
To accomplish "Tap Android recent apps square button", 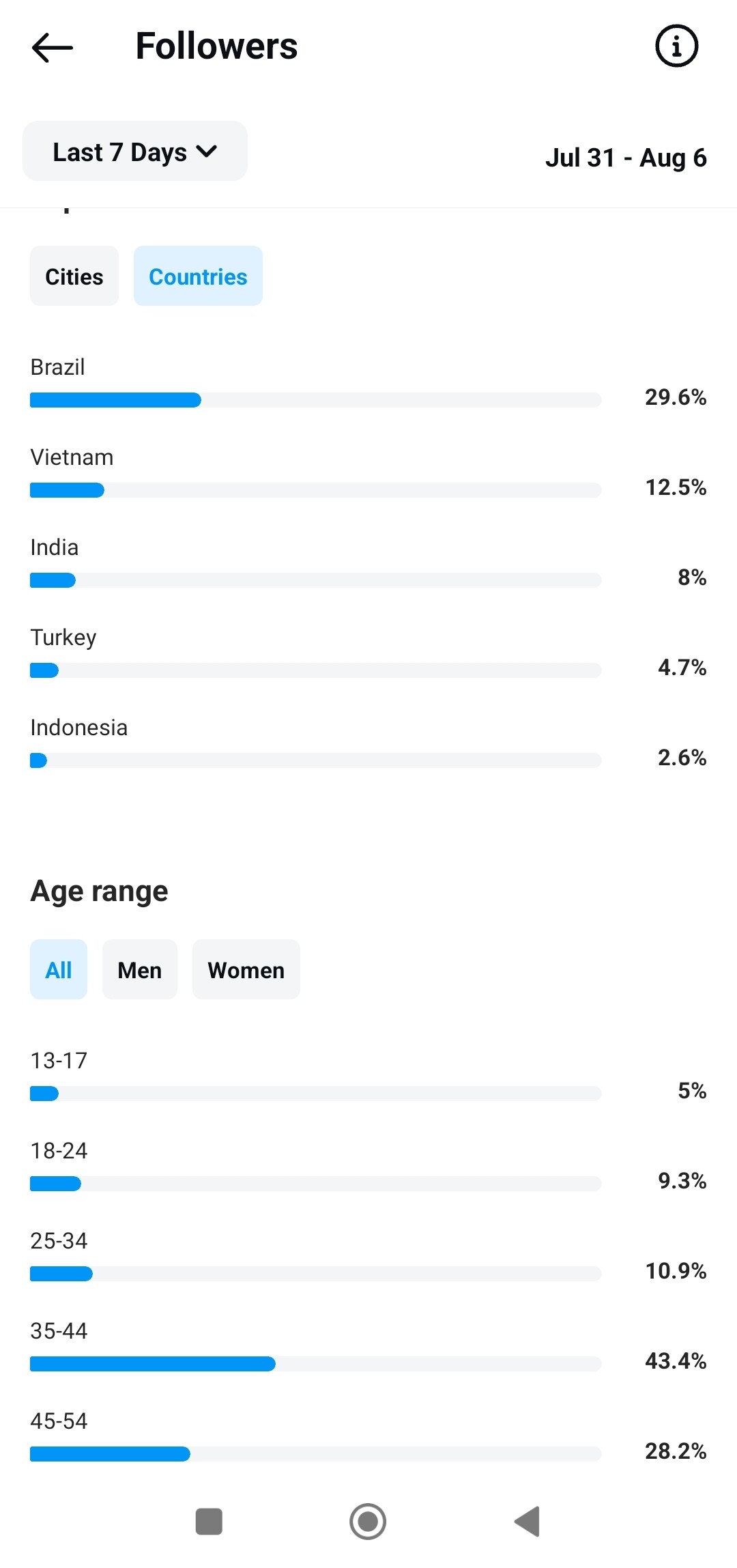I will (209, 1522).
